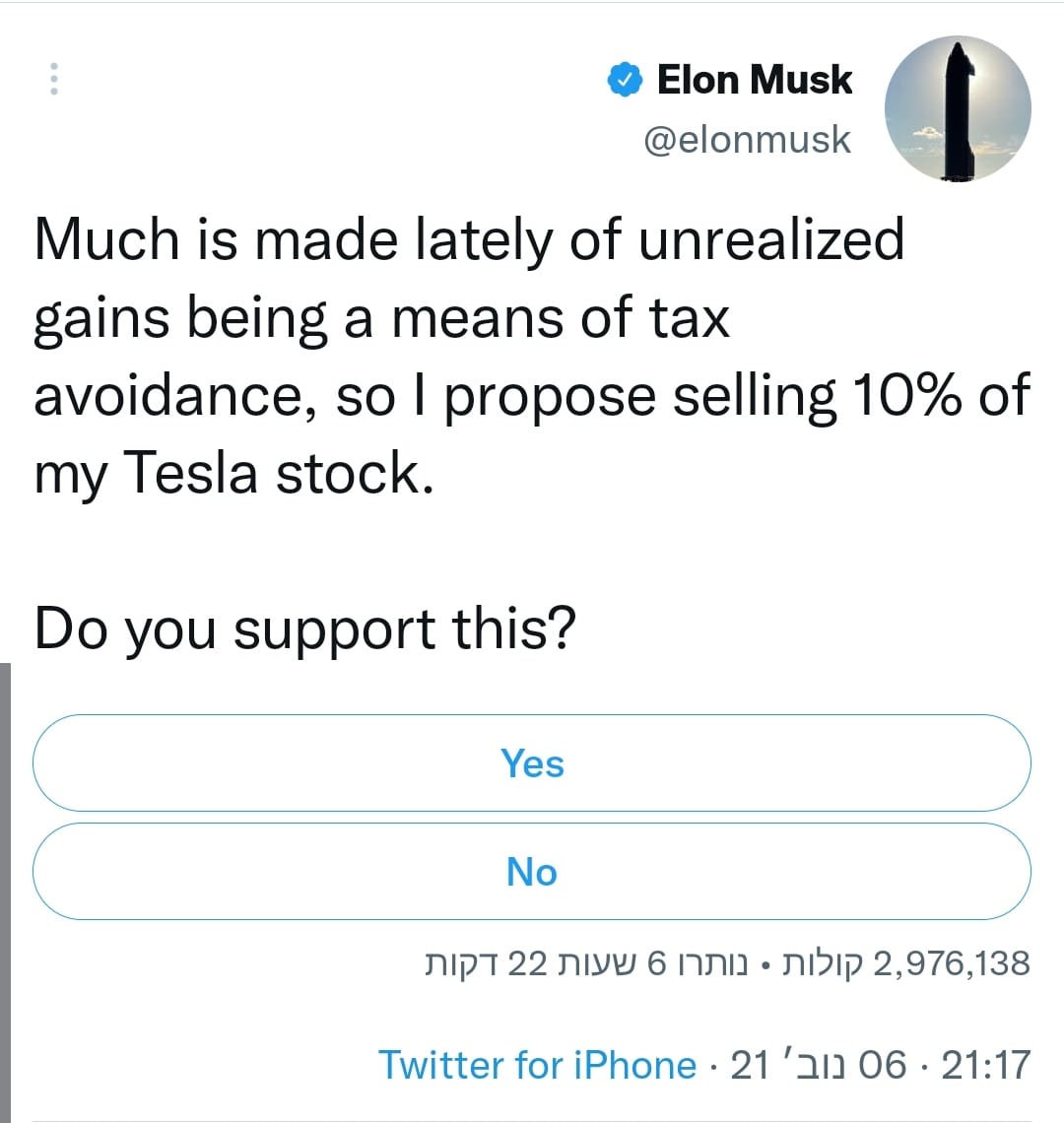Image resolution: width=1064 pixels, height=1123 pixels.
Task: Vote No in the poll
Action: coord(532,872)
